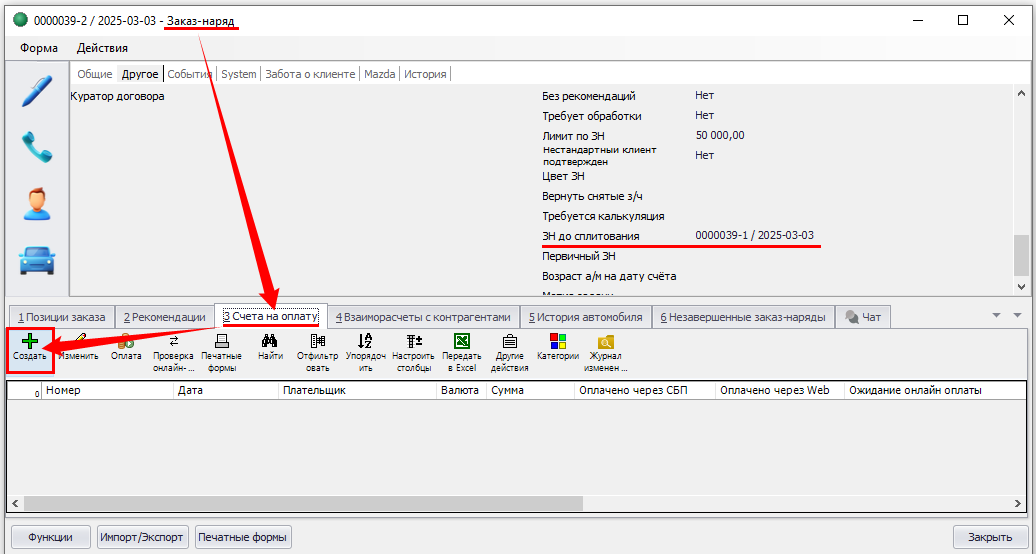Click the phone icon in left sidebar
This screenshot has width=1036, height=554.
37,148
